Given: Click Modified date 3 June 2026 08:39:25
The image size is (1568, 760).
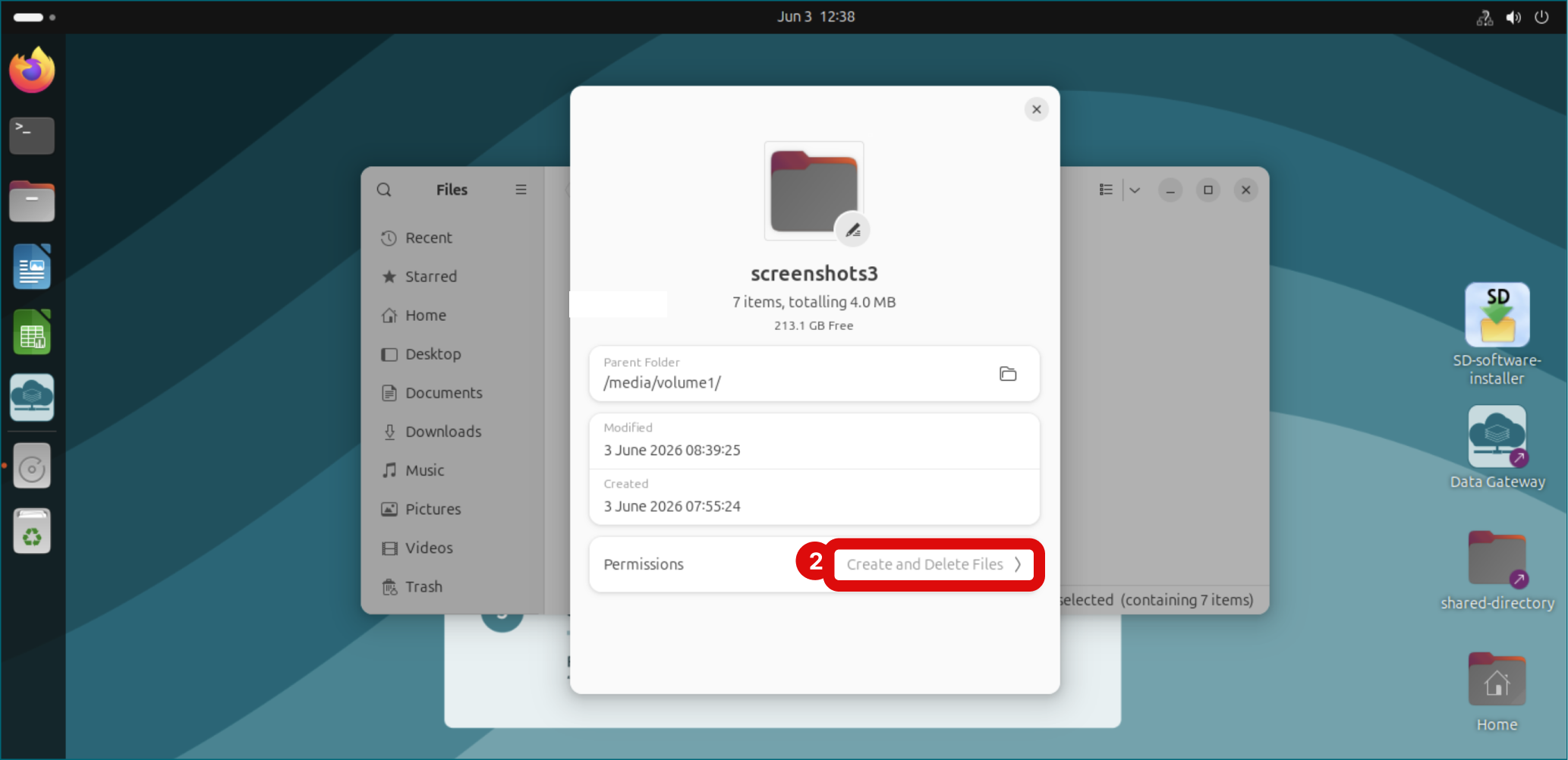Looking at the screenshot, I should (x=672, y=451).
